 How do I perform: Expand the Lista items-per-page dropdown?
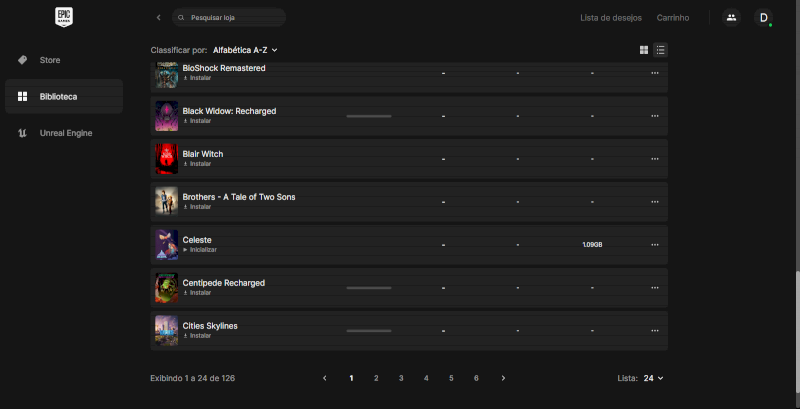pos(653,378)
